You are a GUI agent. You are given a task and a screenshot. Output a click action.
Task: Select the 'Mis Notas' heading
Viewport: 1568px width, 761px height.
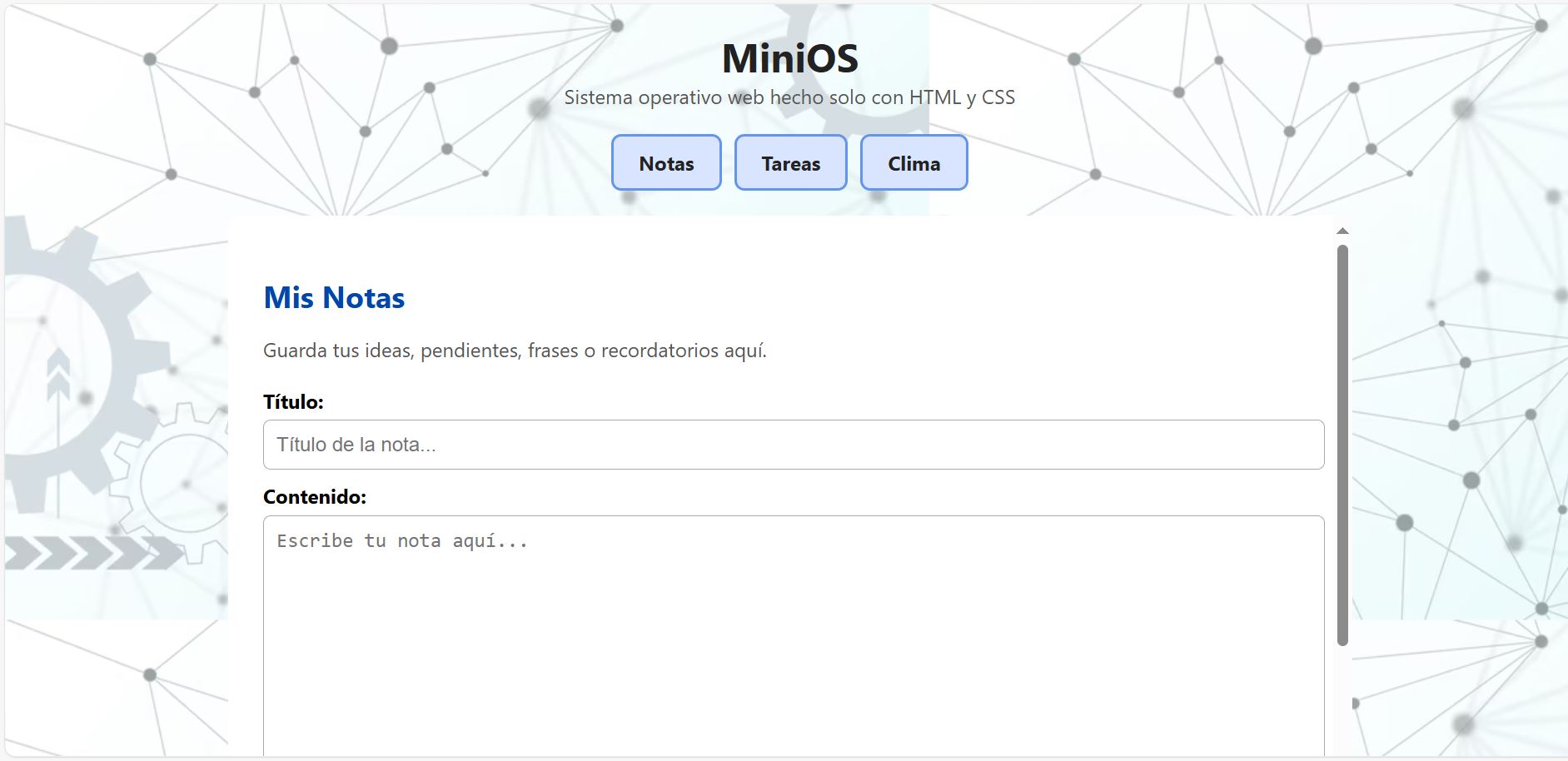point(333,297)
